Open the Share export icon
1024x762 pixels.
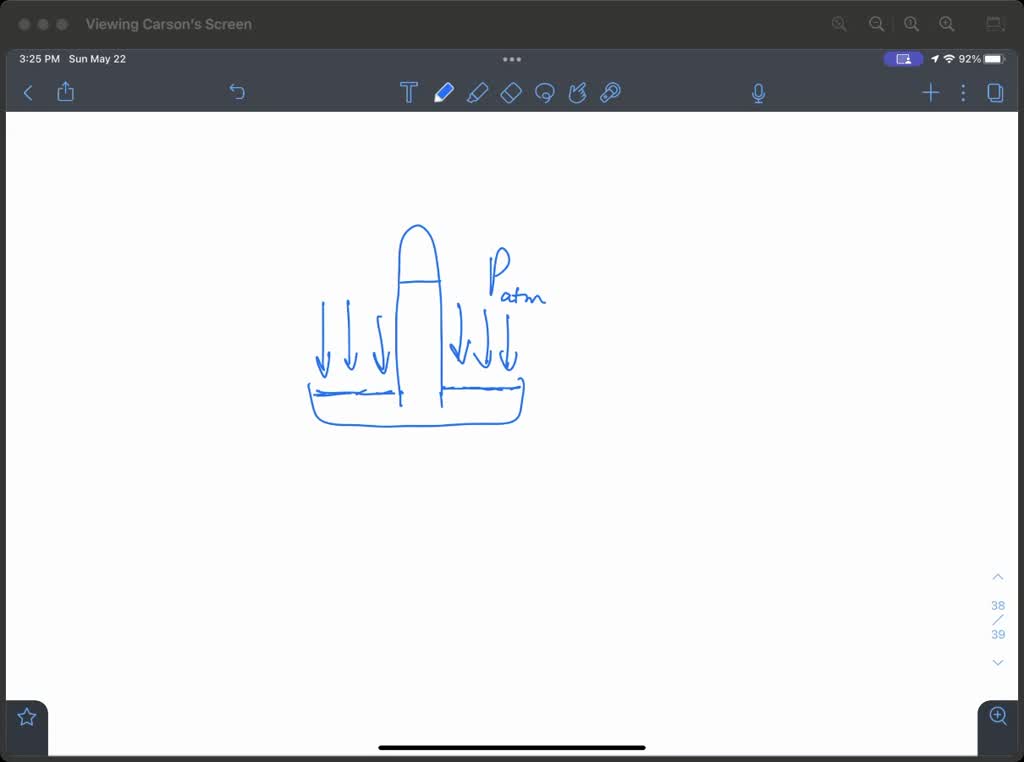(66, 92)
